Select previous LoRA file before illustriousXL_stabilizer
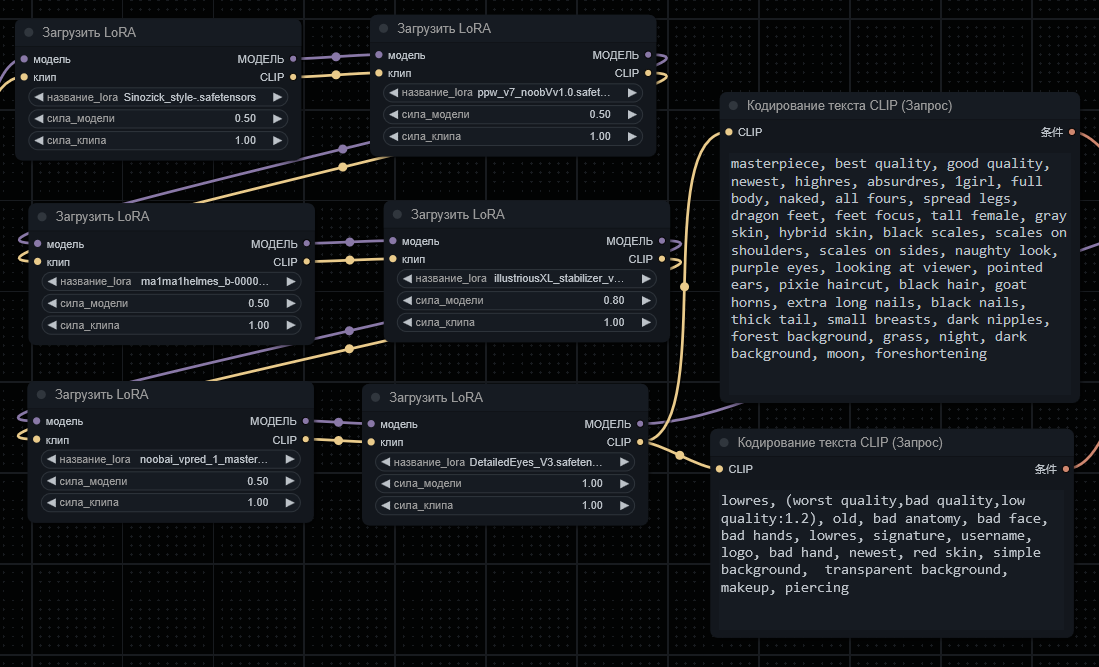This screenshot has height=667, width=1099. pos(407,279)
